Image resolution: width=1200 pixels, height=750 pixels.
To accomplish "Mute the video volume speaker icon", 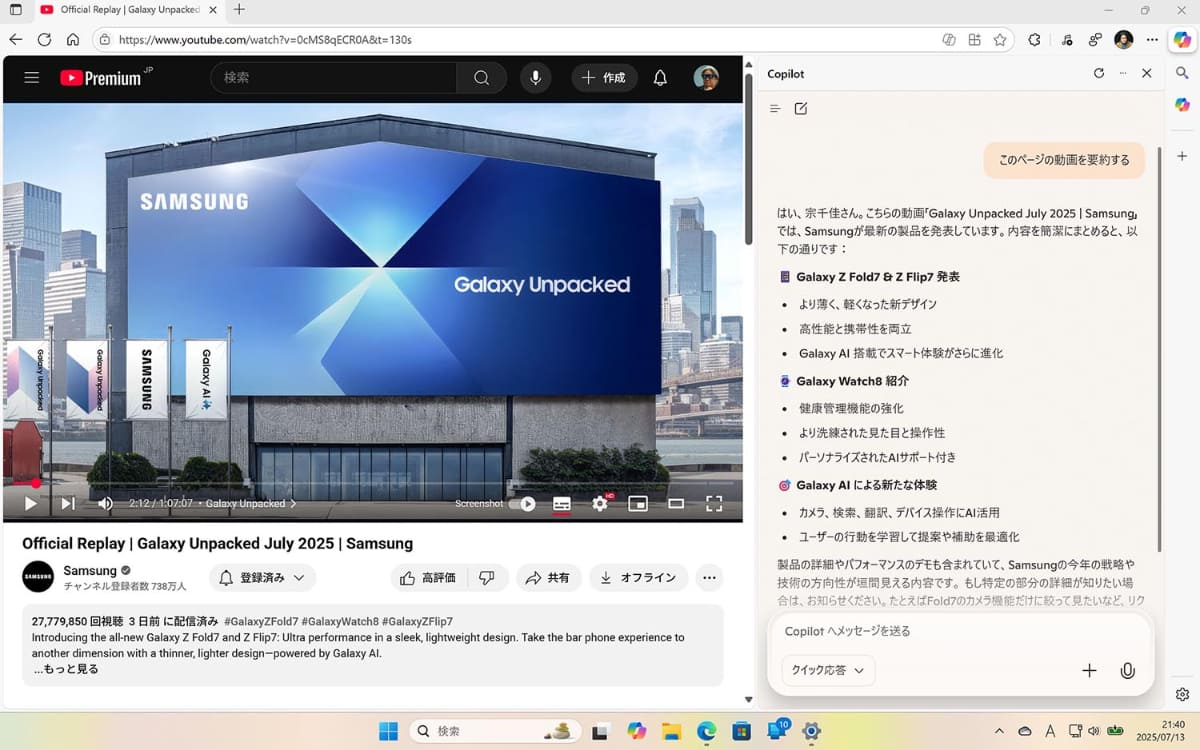I will (x=105, y=504).
